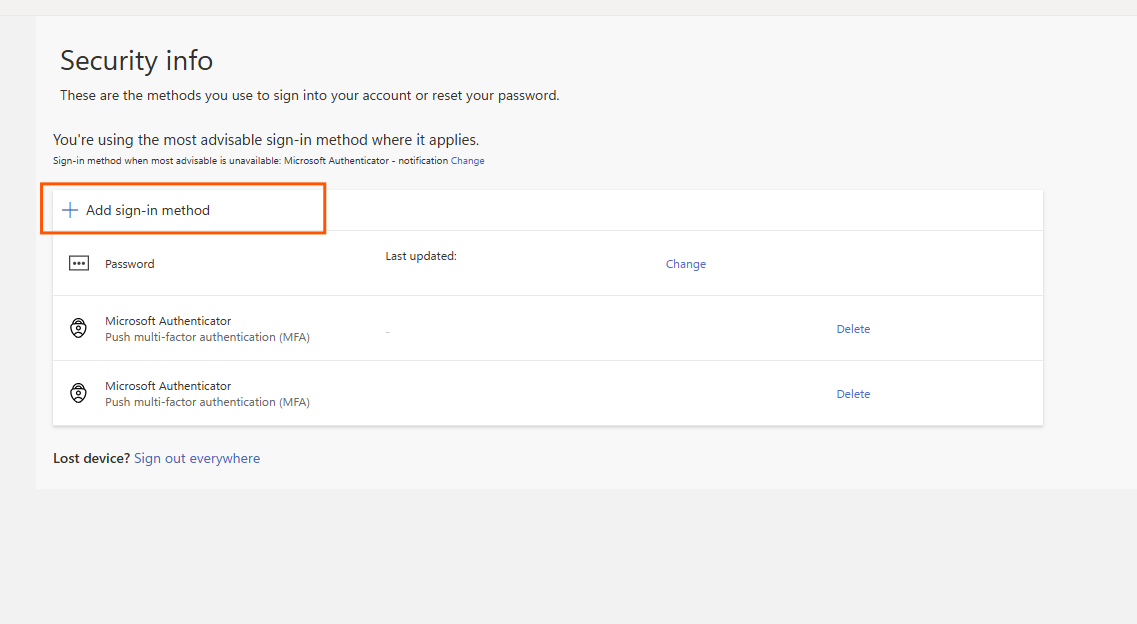Click the Last updated text
1137x624 pixels.
(421, 256)
